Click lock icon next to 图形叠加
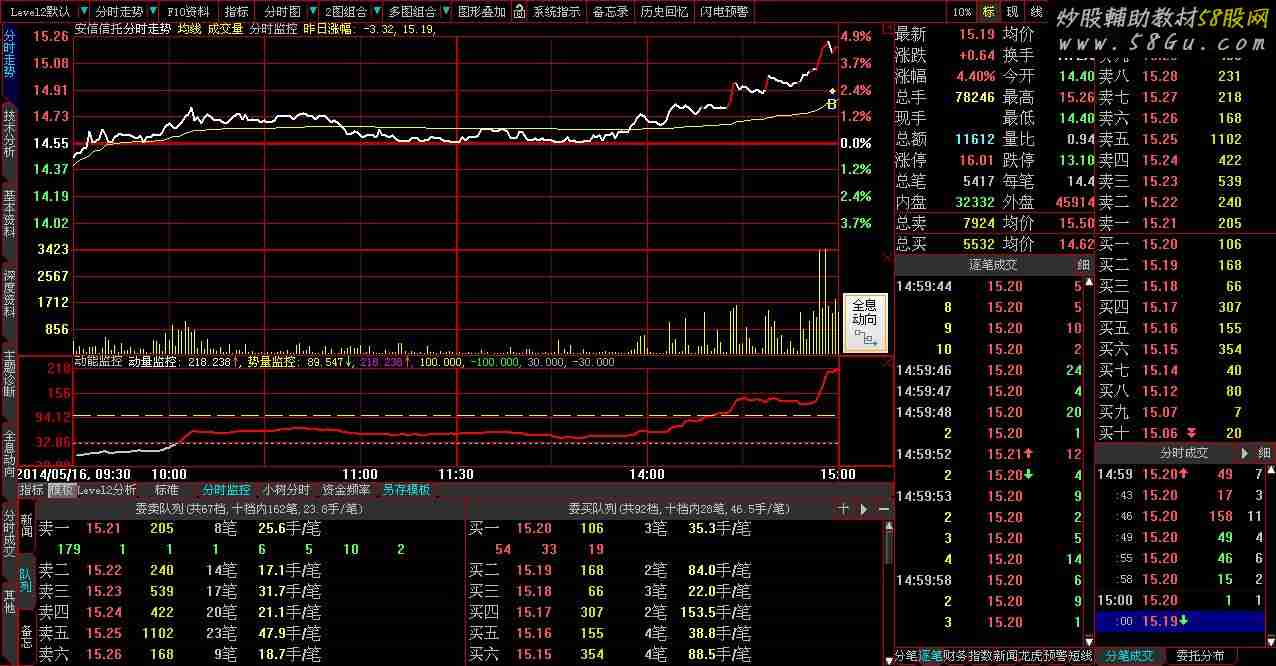Image resolution: width=1276 pixels, height=666 pixels. point(519,11)
